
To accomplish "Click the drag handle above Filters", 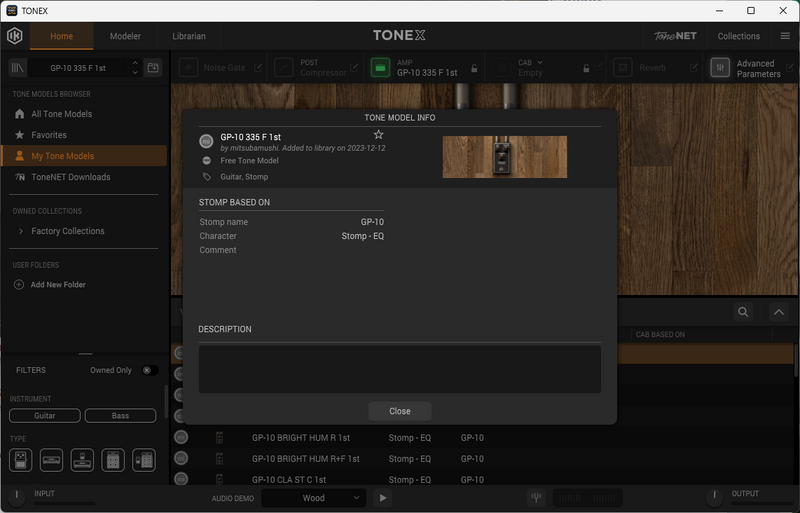I will tap(85, 353).
